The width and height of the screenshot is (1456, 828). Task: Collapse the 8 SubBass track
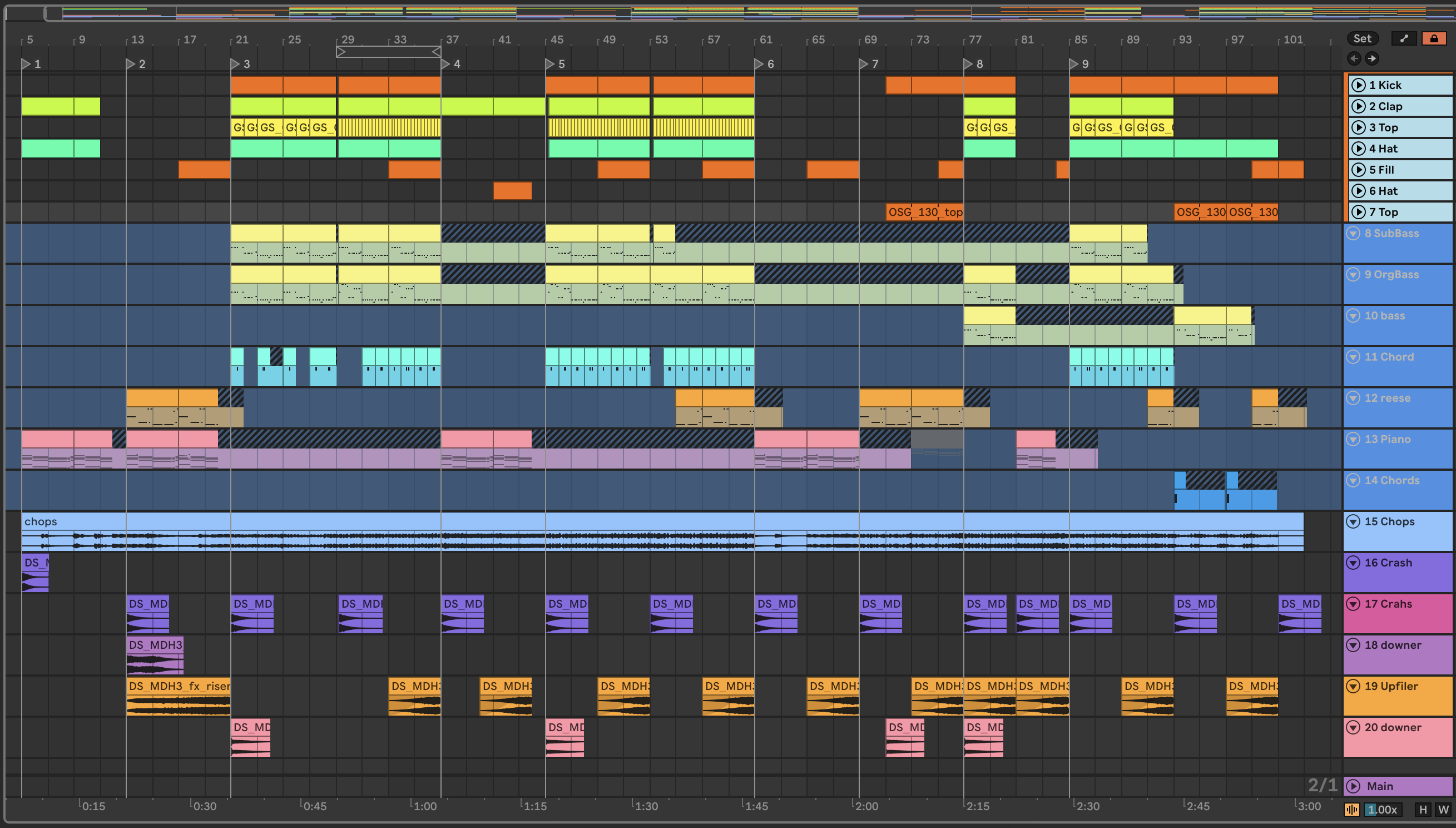point(1354,233)
